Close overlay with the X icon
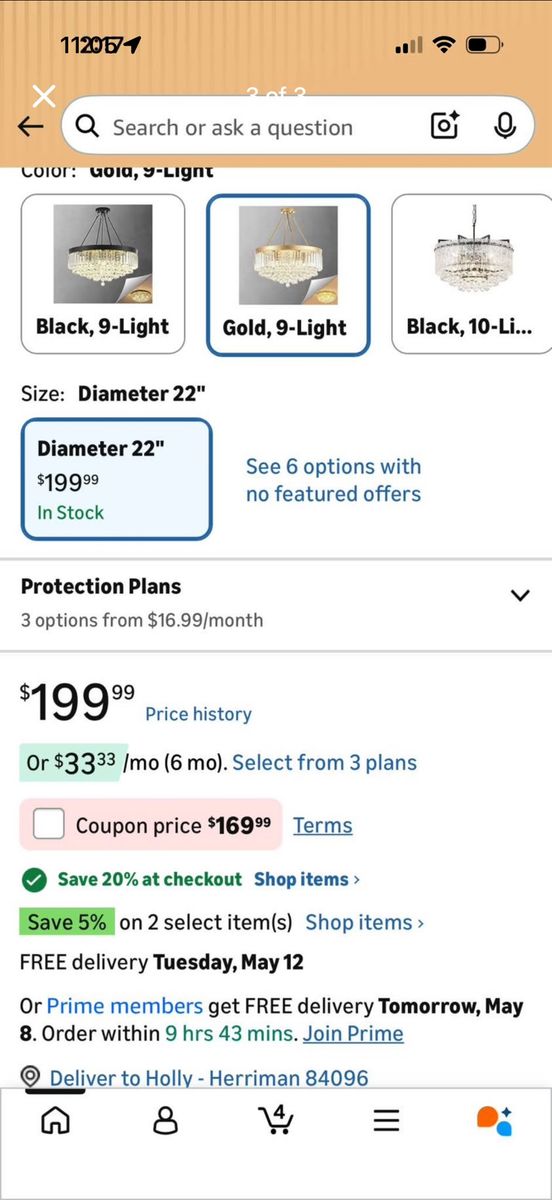This screenshot has width=552, height=1200. click(44, 96)
